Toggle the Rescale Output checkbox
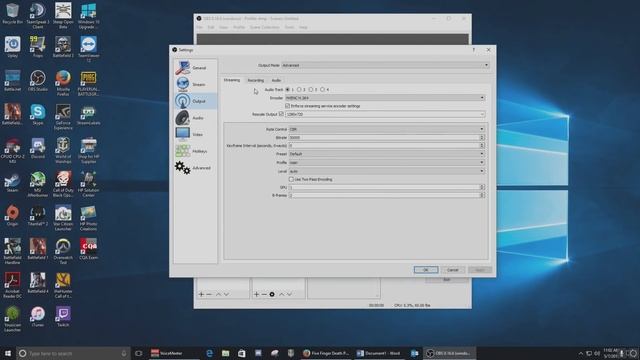The image size is (640, 360). click(281, 114)
